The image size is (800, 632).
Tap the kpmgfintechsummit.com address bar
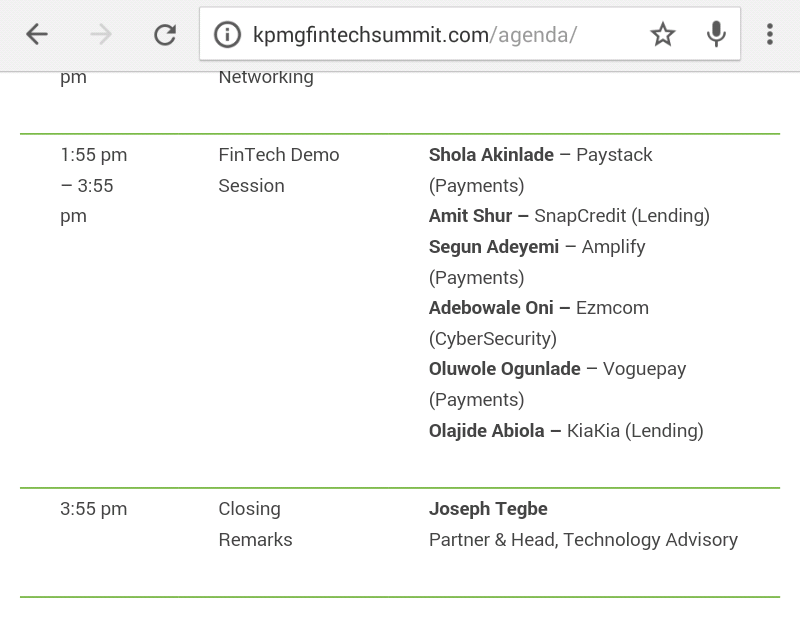click(415, 35)
